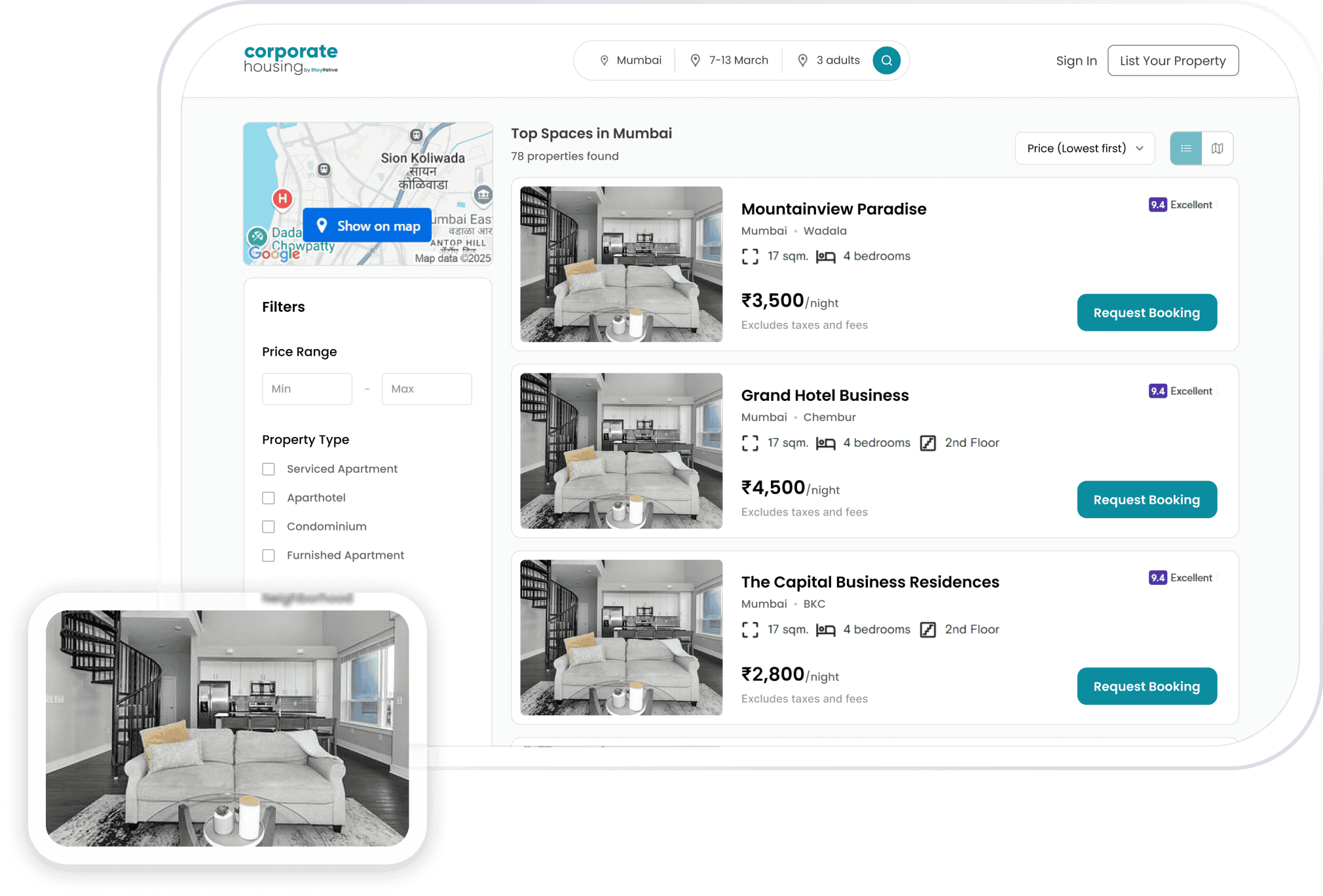Click the Sign In link
1323x896 pixels.
point(1076,61)
